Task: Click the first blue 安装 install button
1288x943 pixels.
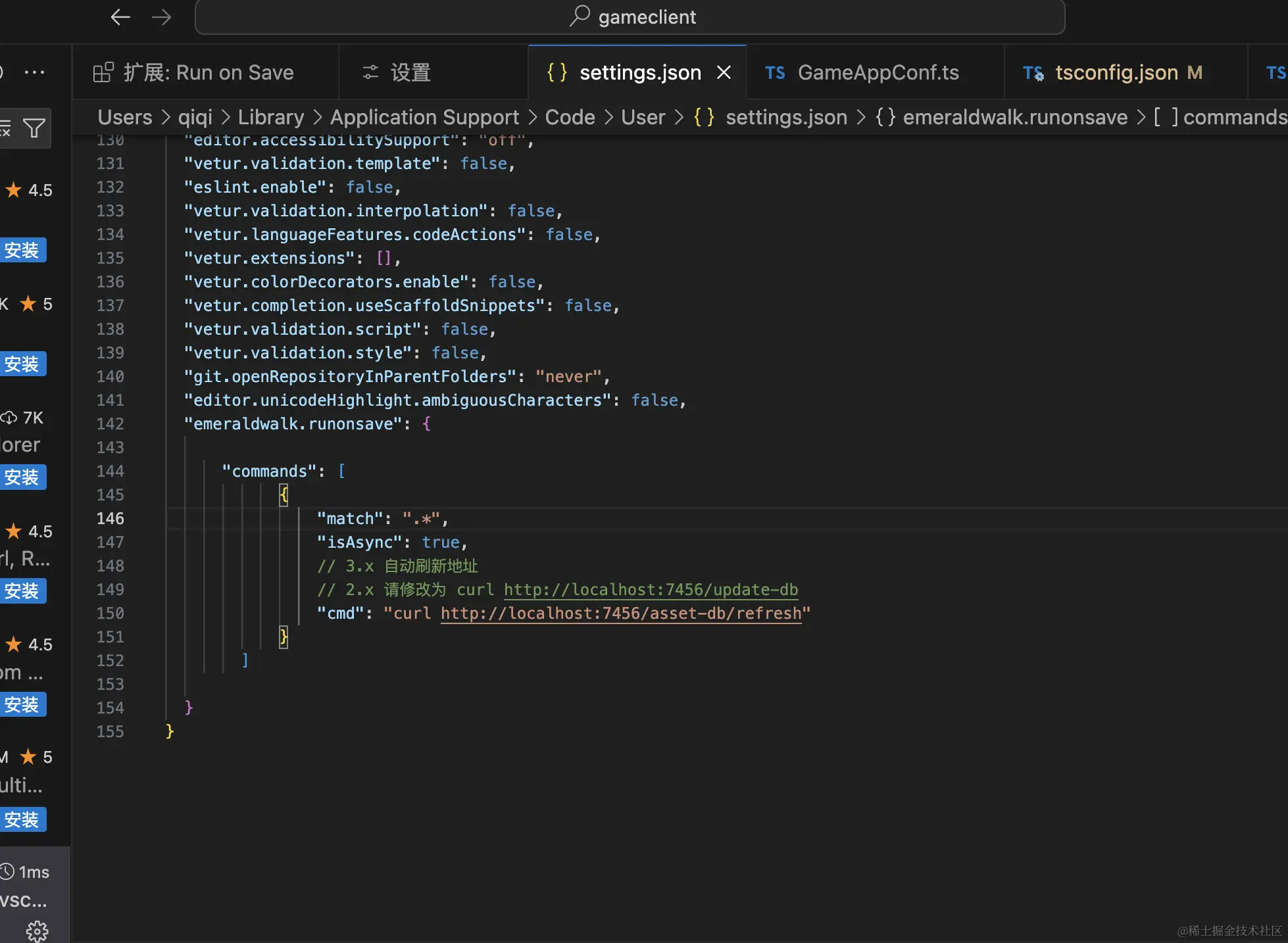Action: pyautogui.click(x=22, y=250)
